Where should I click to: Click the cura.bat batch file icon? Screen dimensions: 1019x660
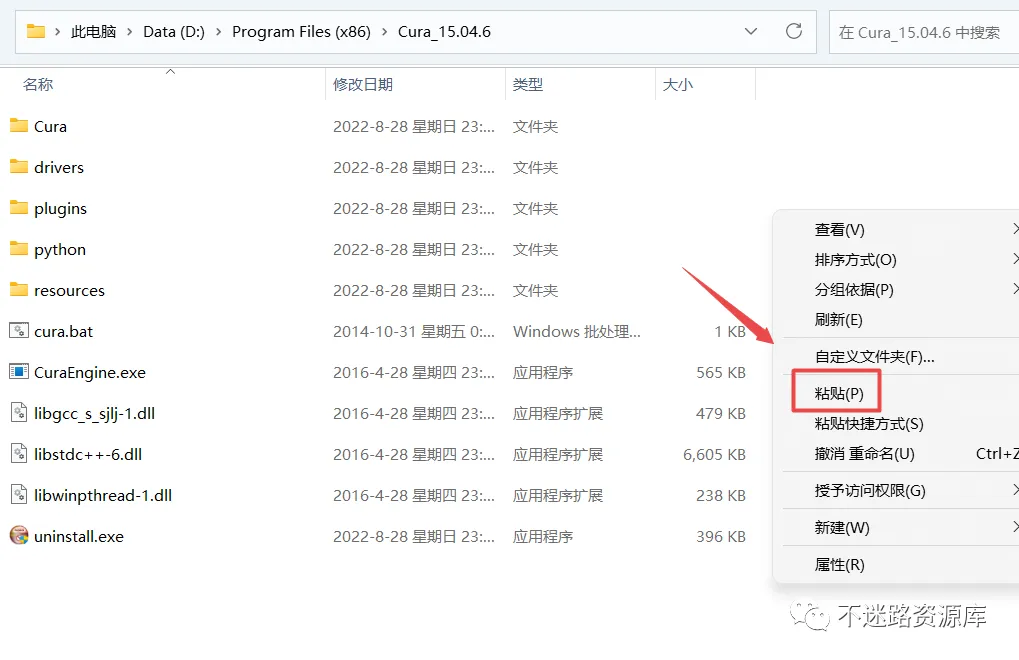[19, 331]
